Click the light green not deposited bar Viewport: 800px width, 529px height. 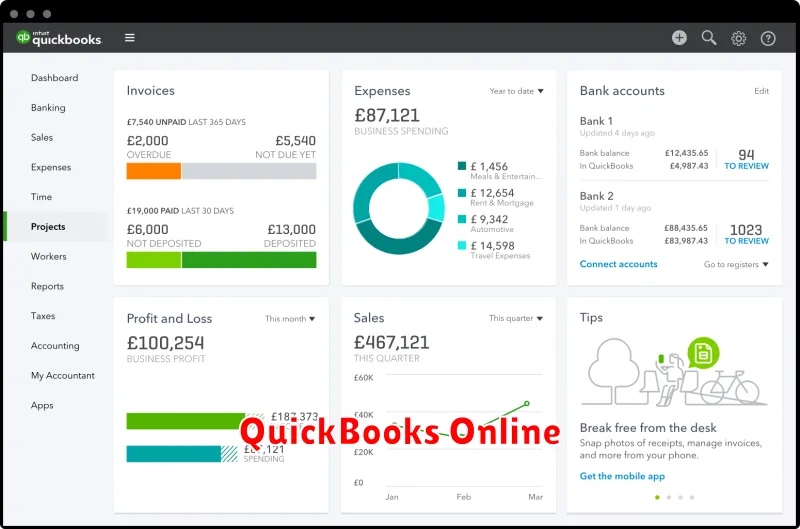click(x=154, y=260)
